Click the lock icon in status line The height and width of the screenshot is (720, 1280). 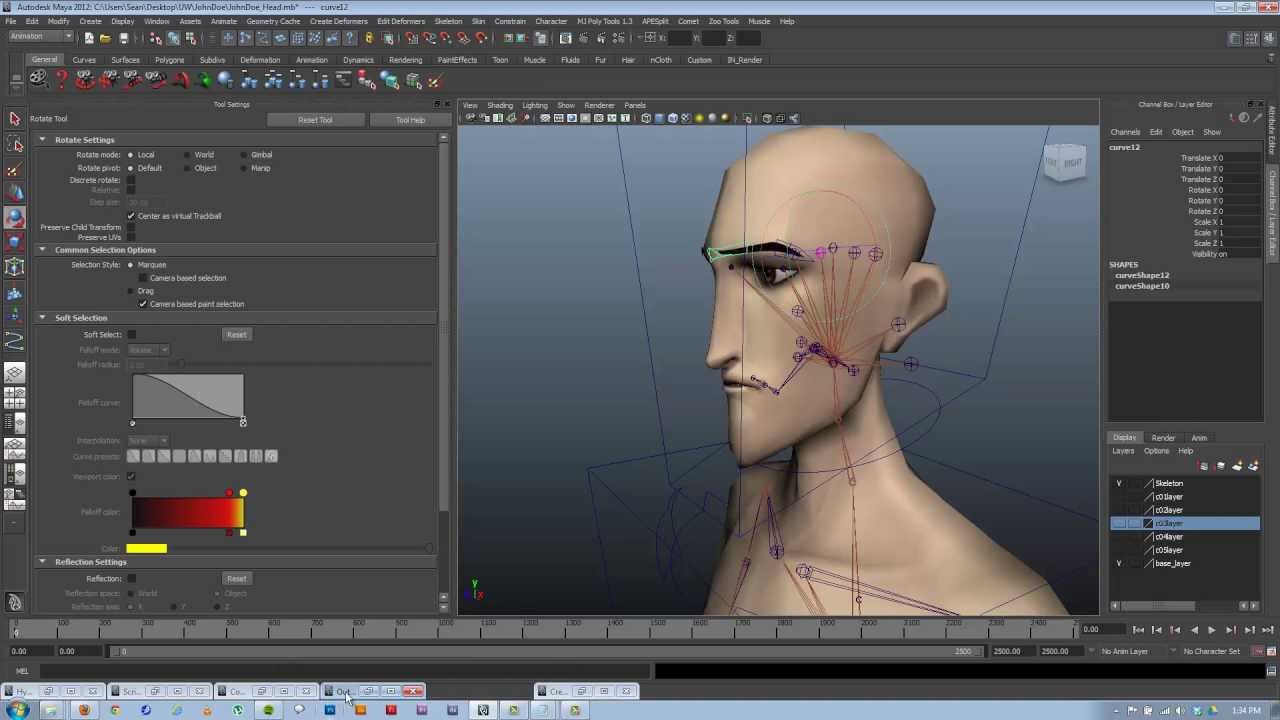click(368, 38)
